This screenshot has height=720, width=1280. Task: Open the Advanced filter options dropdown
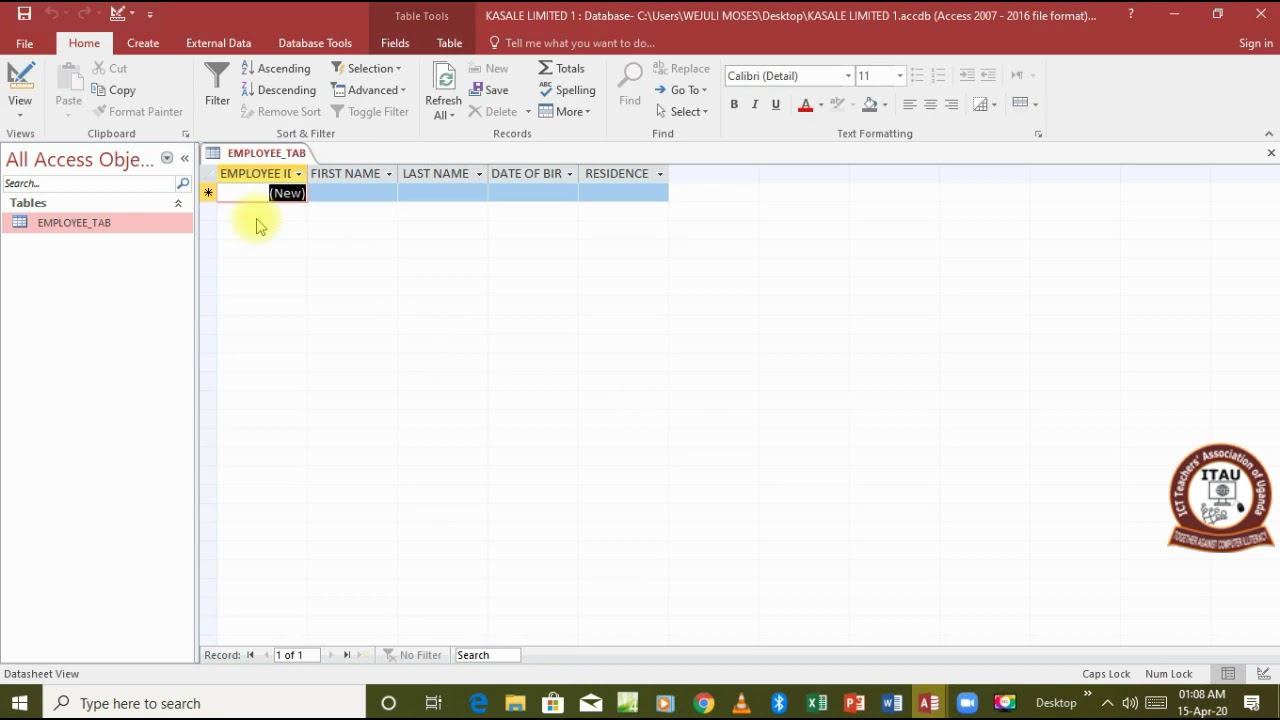coord(368,90)
